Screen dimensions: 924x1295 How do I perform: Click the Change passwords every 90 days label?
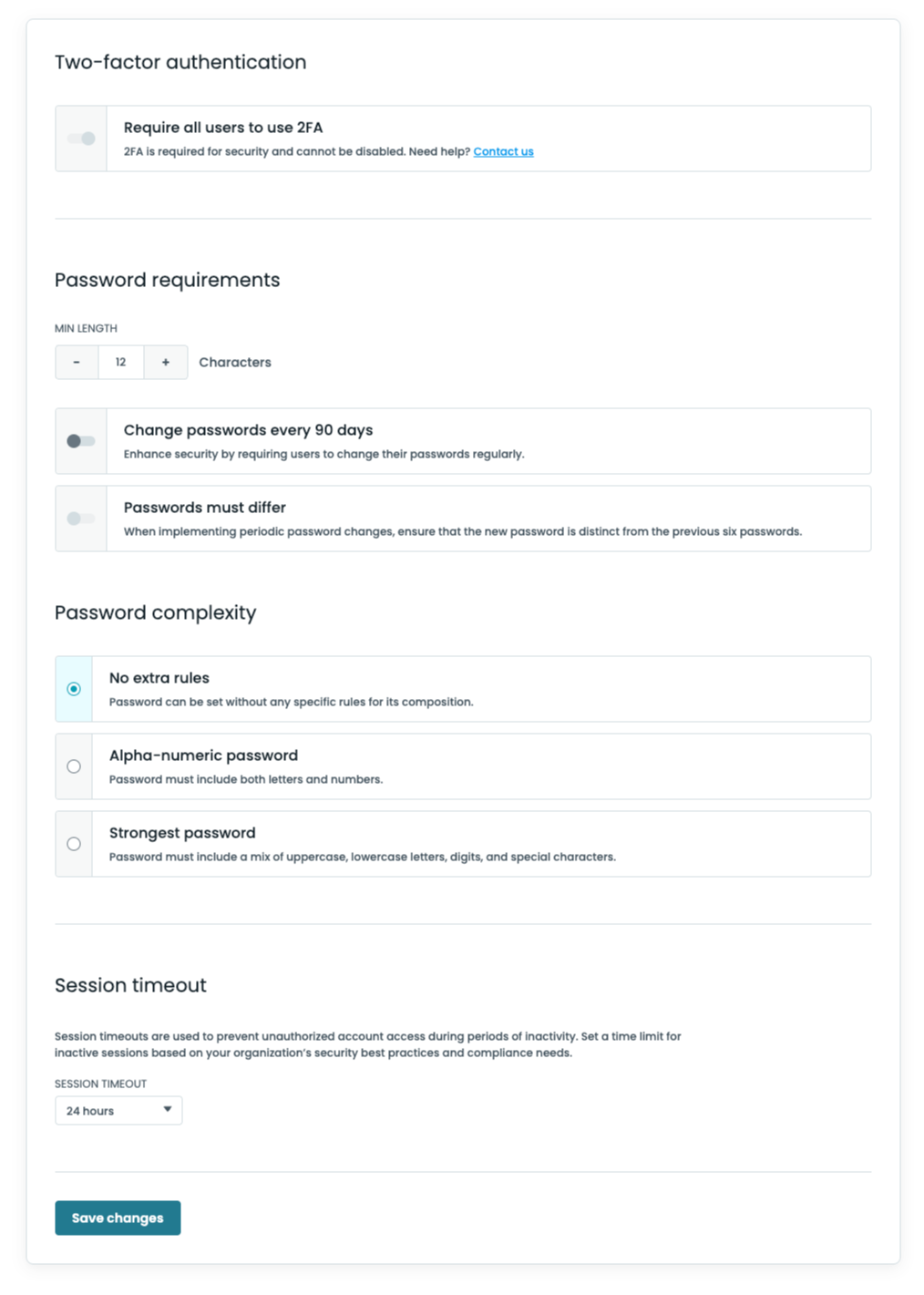(248, 430)
